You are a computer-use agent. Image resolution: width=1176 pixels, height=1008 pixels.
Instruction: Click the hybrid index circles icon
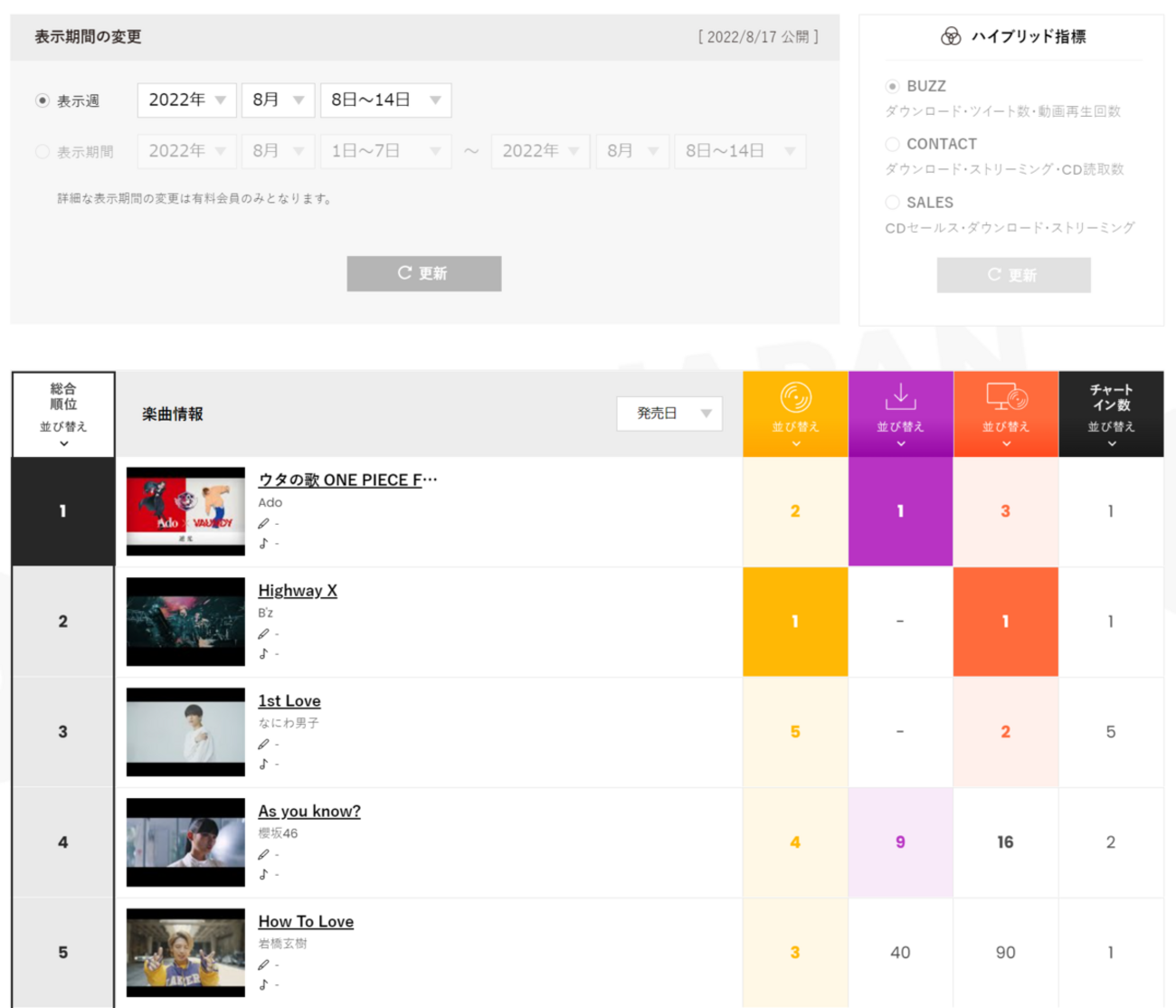[x=951, y=36]
